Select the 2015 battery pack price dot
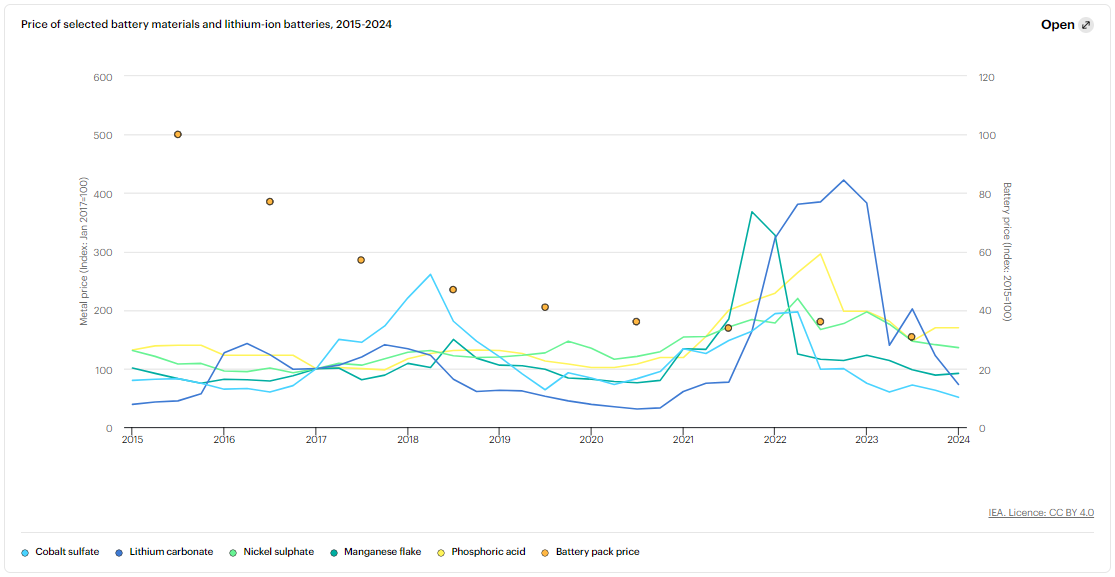This screenshot has height=577, width=1115. point(178,134)
